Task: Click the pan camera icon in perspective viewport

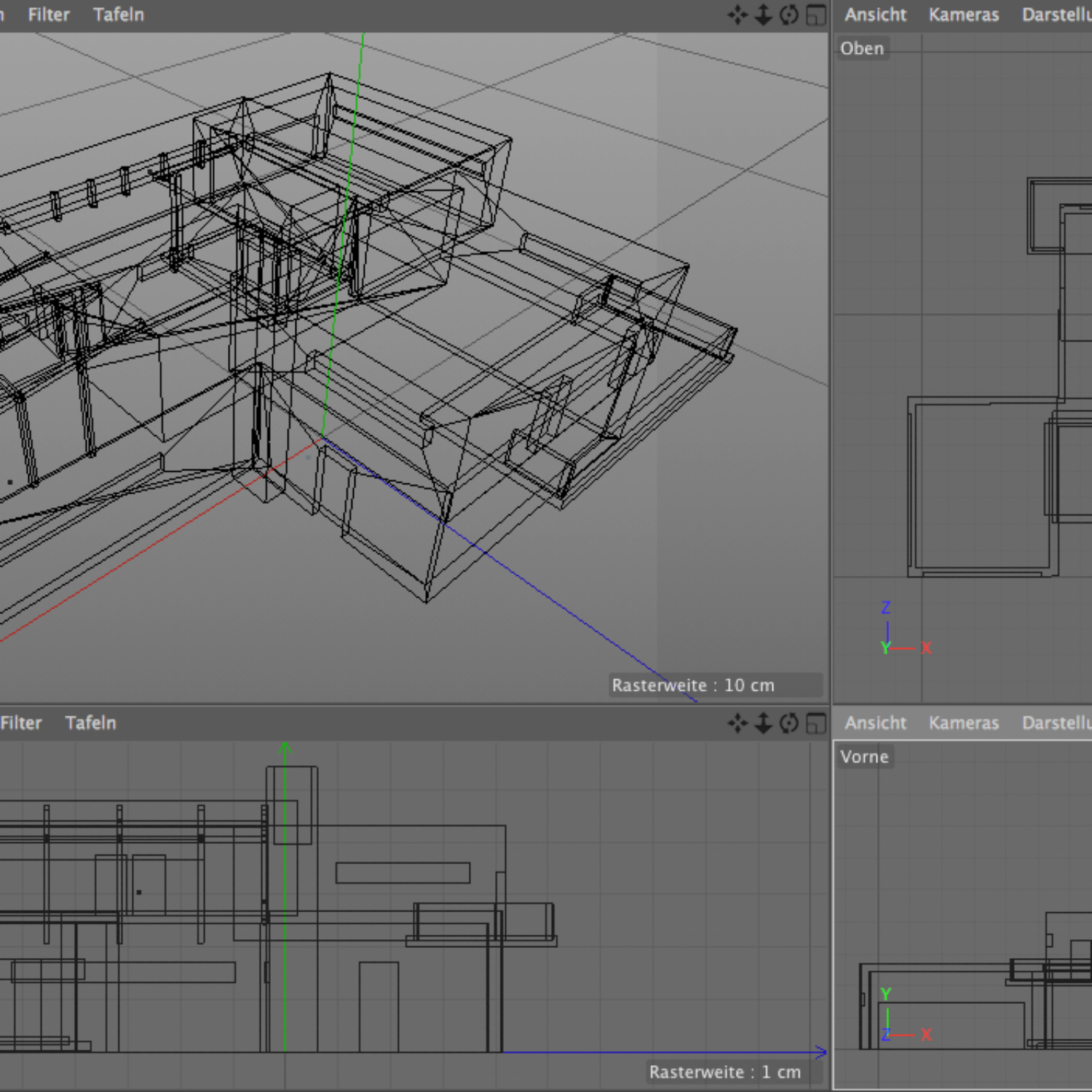Action: pos(737,15)
